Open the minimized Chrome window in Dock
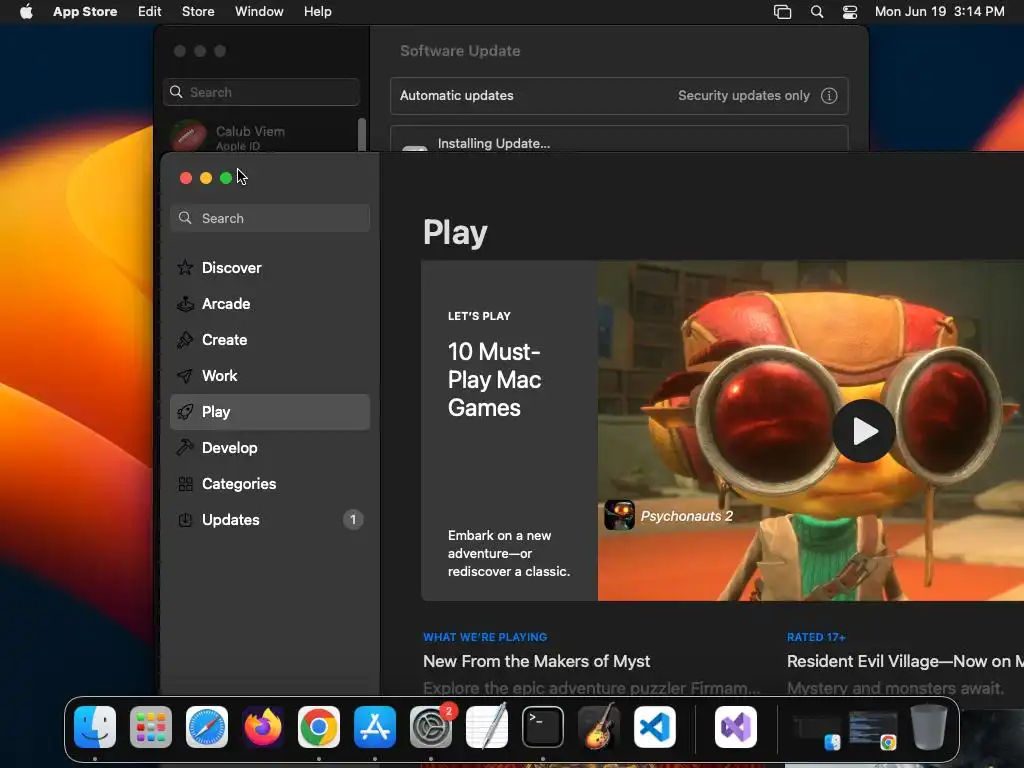 (872, 729)
